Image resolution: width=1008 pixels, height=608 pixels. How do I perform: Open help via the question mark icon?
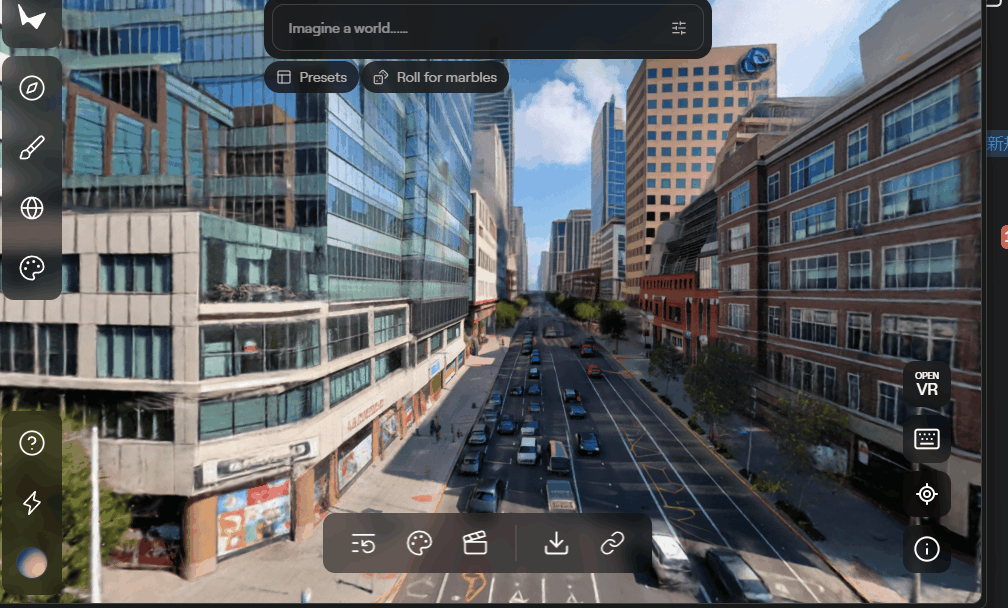pyautogui.click(x=32, y=443)
